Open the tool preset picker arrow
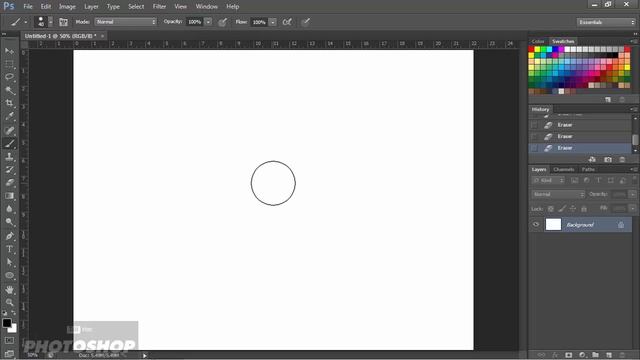 point(26,22)
